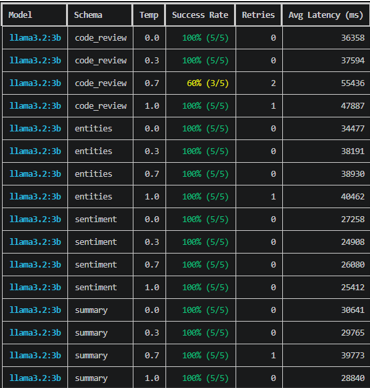
Task: Click summary in the 28840 latency row
Action: coord(91,378)
